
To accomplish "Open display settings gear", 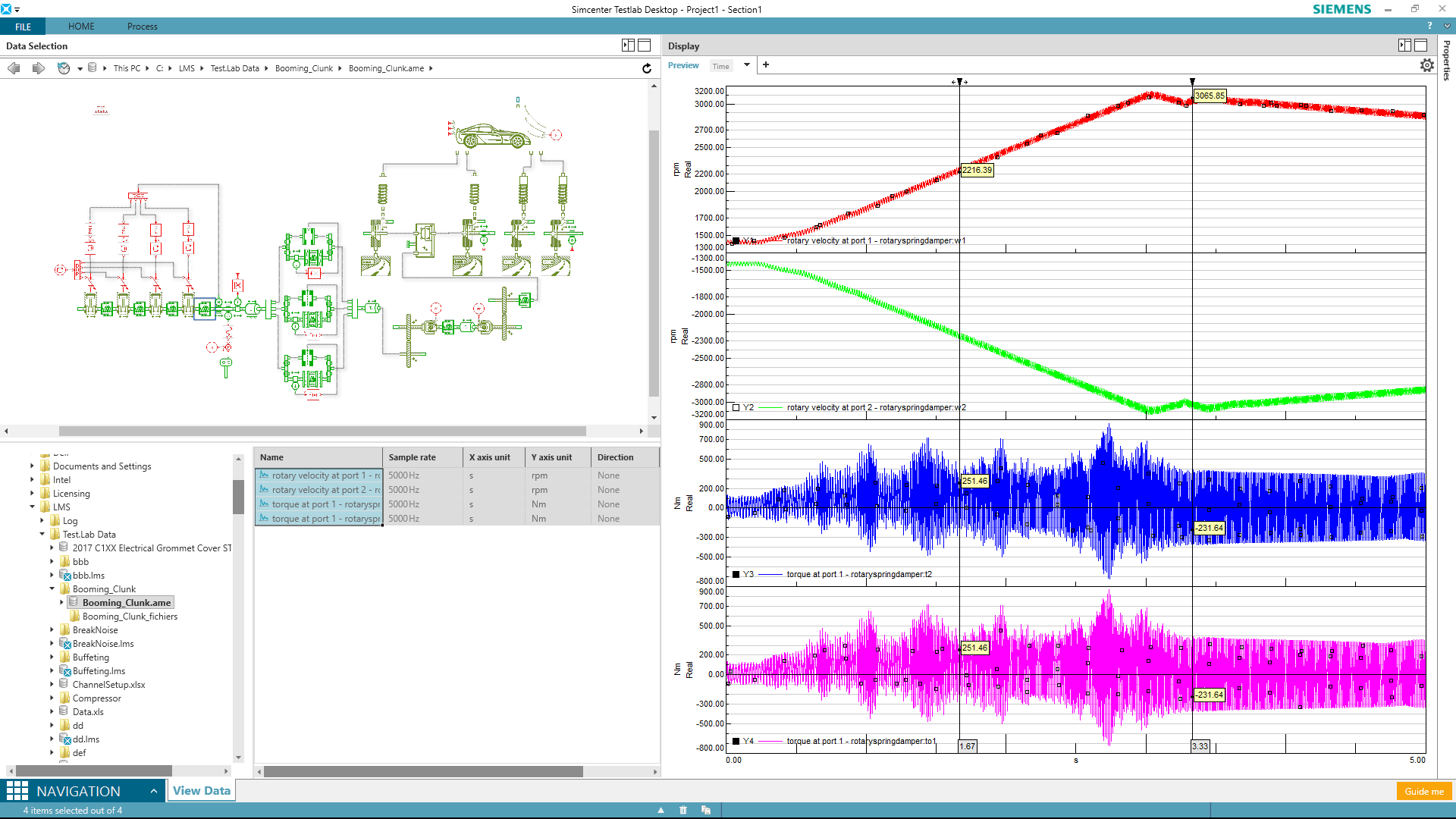I will pos(1427,65).
